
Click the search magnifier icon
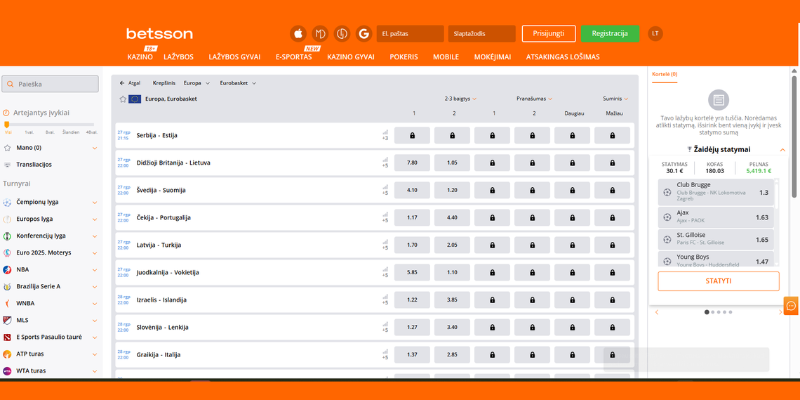[10, 84]
